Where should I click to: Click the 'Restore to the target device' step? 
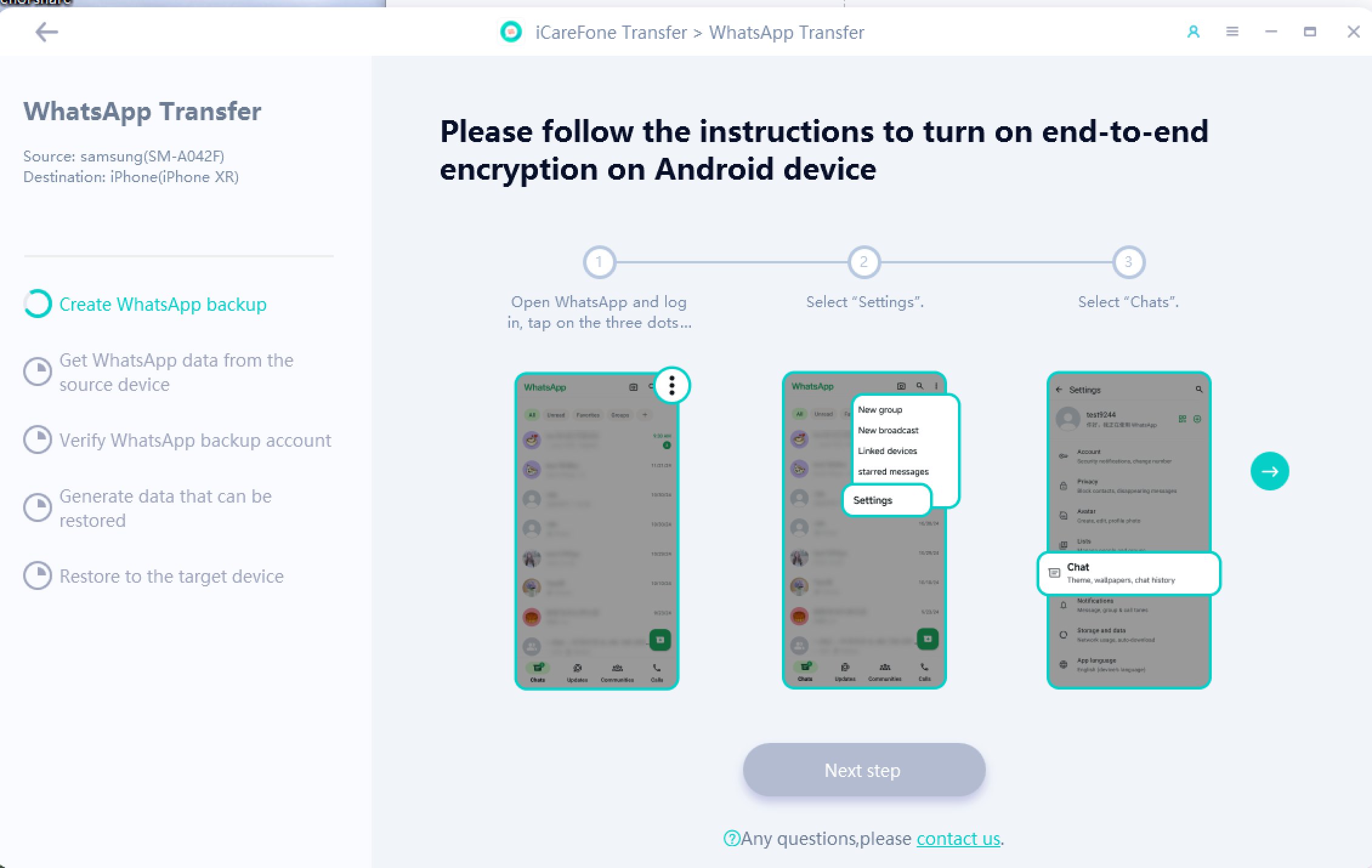click(171, 576)
